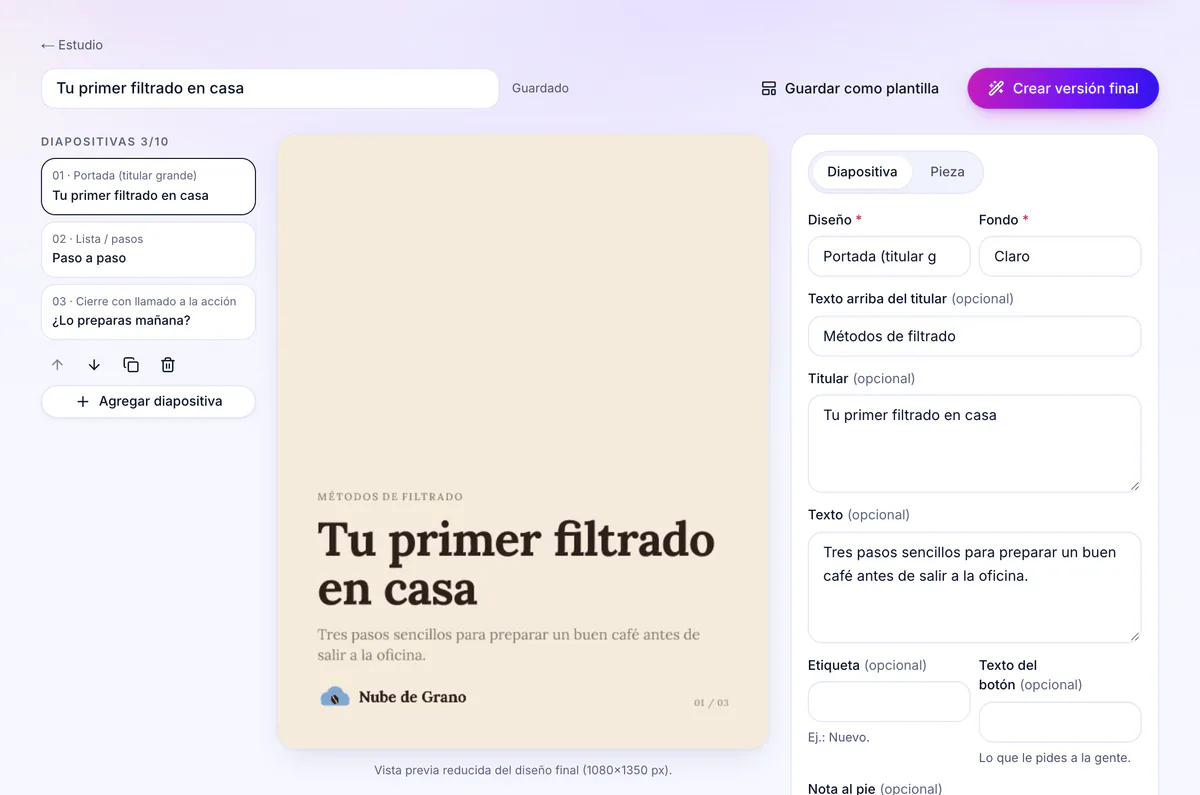Viewport: 1200px width, 795px height.
Task: Open the Fondo dropdown set to Claro
Action: [1060, 256]
